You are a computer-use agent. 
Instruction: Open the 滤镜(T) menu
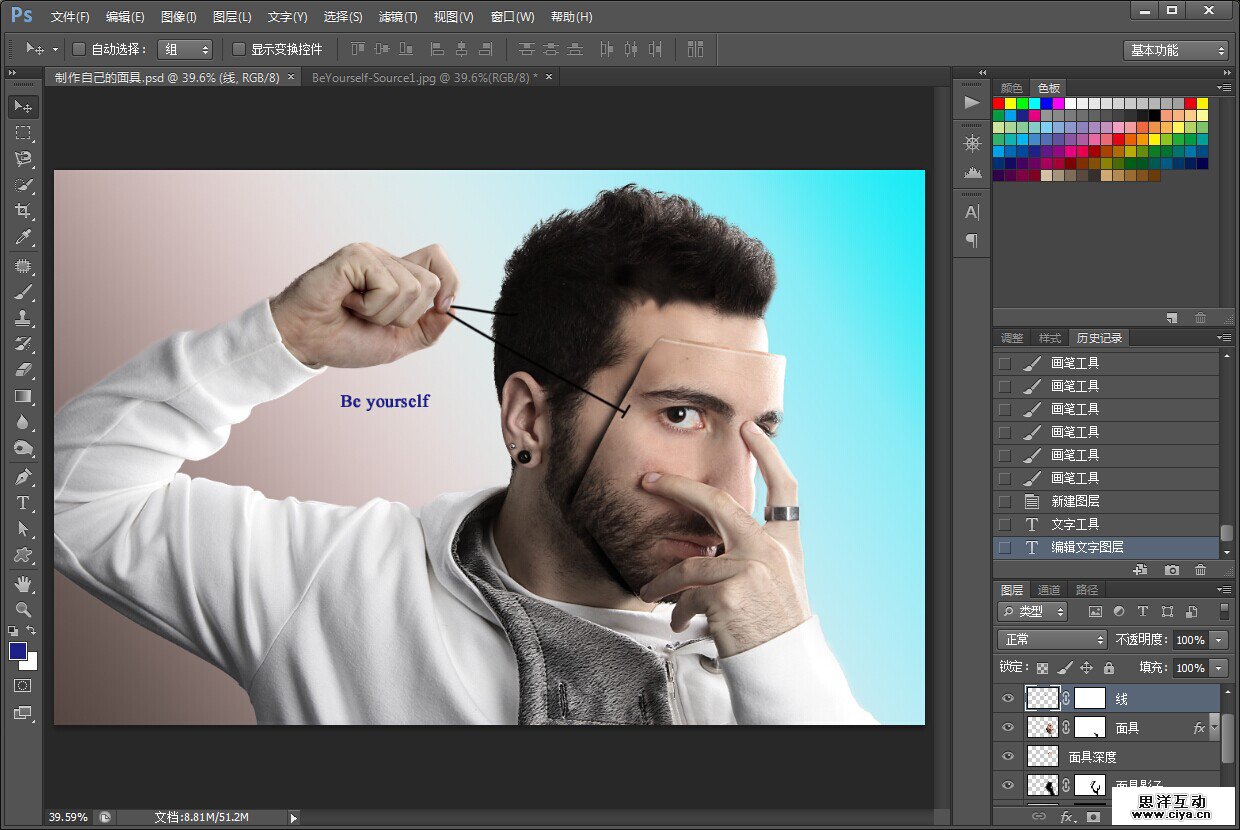pos(398,17)
